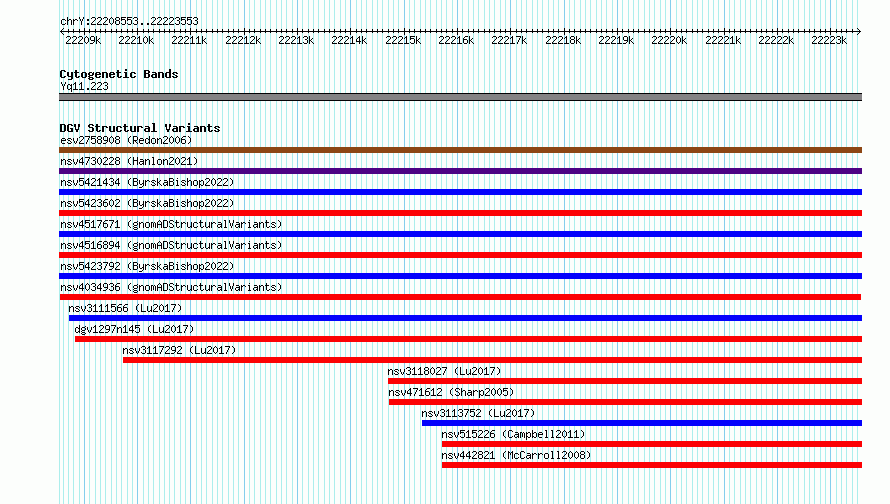Click the blue nsv5423792 variant bar
890x504 pixels.
[x=460, y=276]
